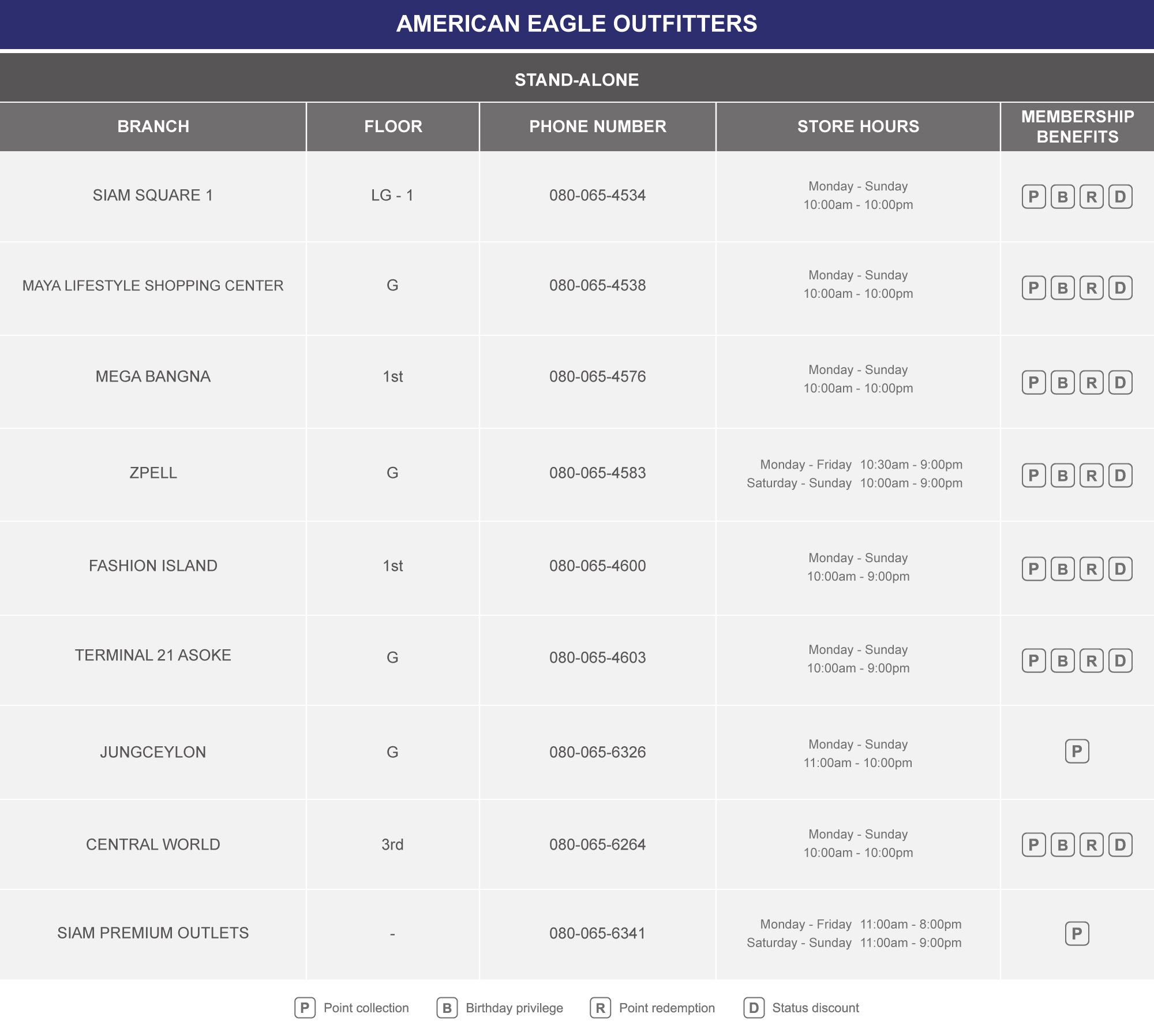The height and width of the screenshot is (1036, 1154).
Task: Click the D icon in Fashion Island row
Action: pos(1120,569)
